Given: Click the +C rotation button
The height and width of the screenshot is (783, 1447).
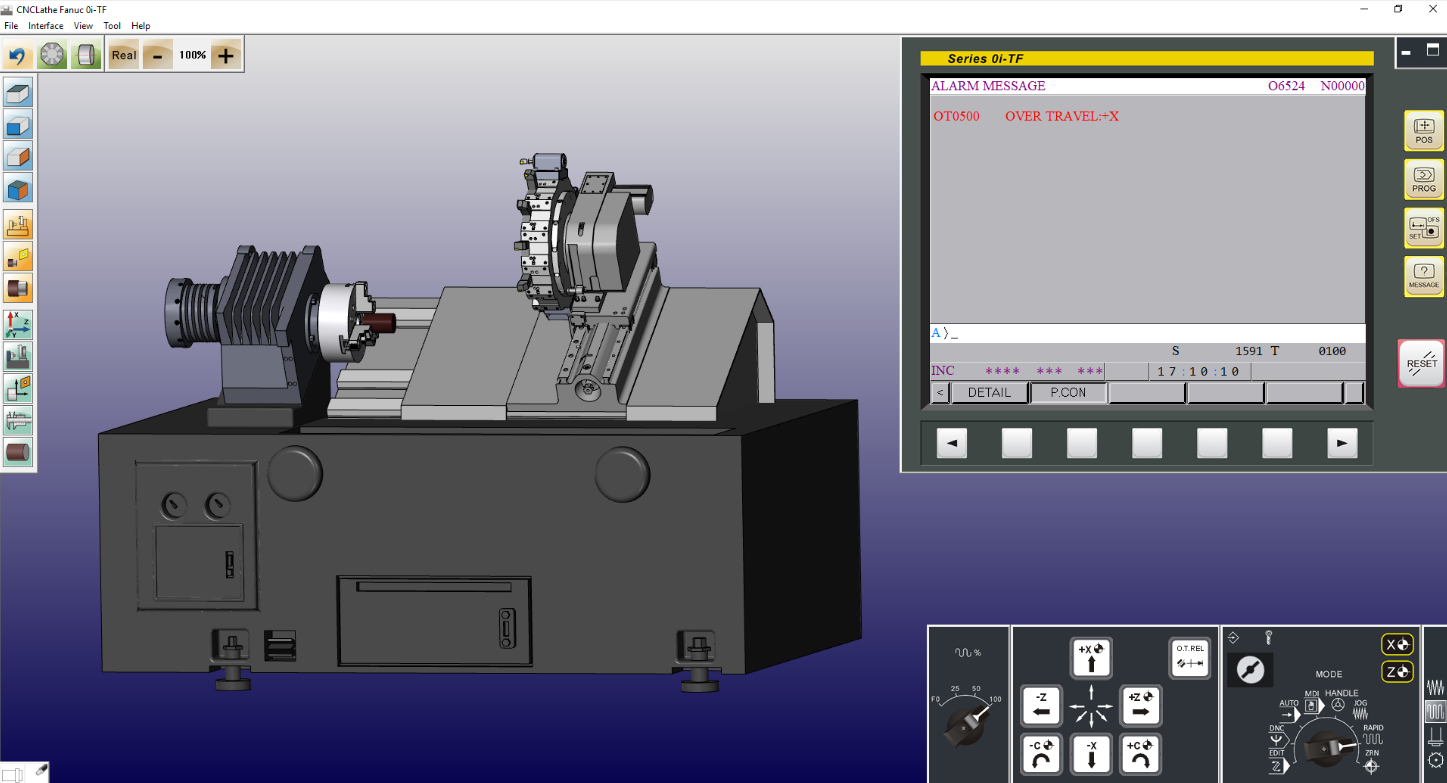Looking at the screenshot, I should coord(1140,756).
